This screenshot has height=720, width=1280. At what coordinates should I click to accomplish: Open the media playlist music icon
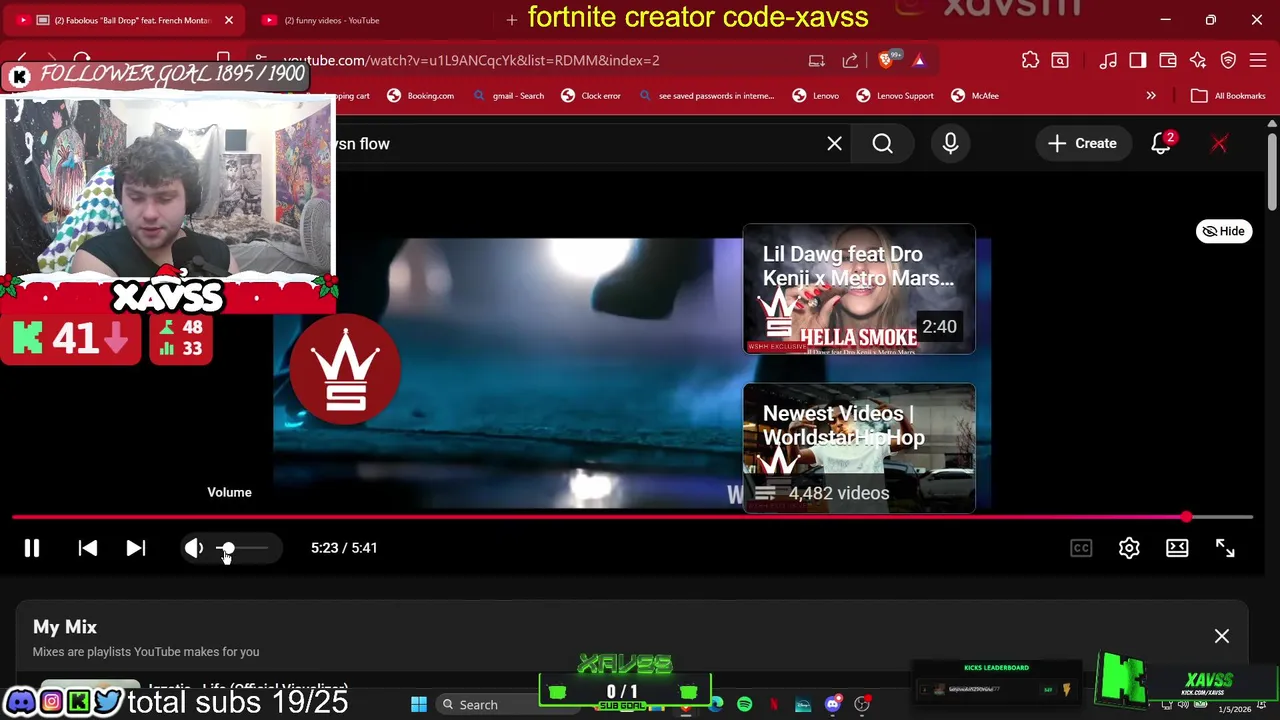[x=1108, y=61]
